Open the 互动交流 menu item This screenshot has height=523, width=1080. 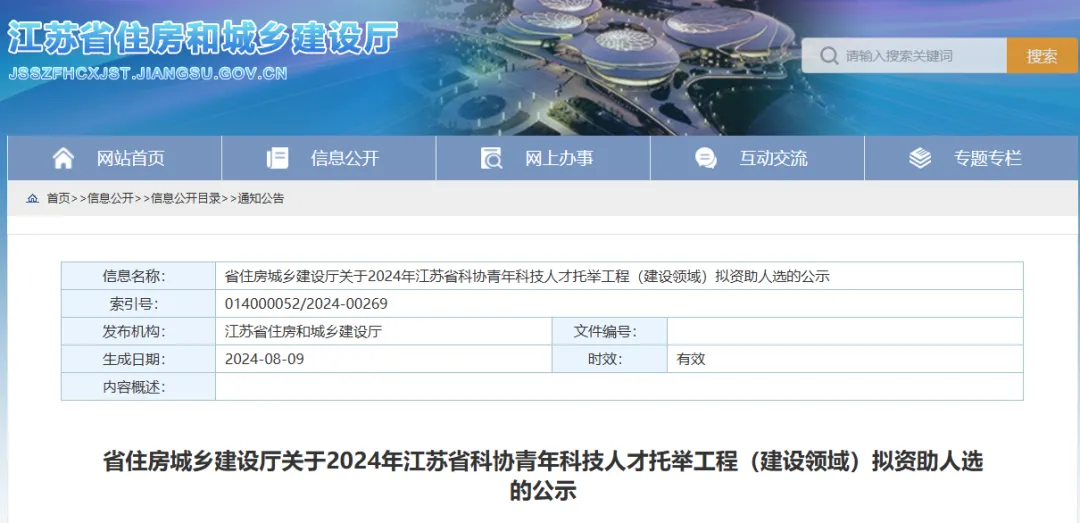tap(757, 158)
